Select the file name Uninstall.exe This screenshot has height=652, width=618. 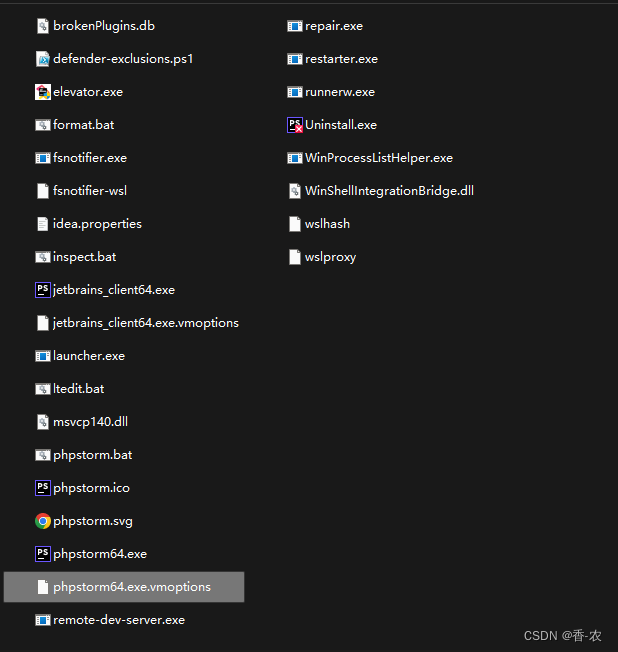341,125
